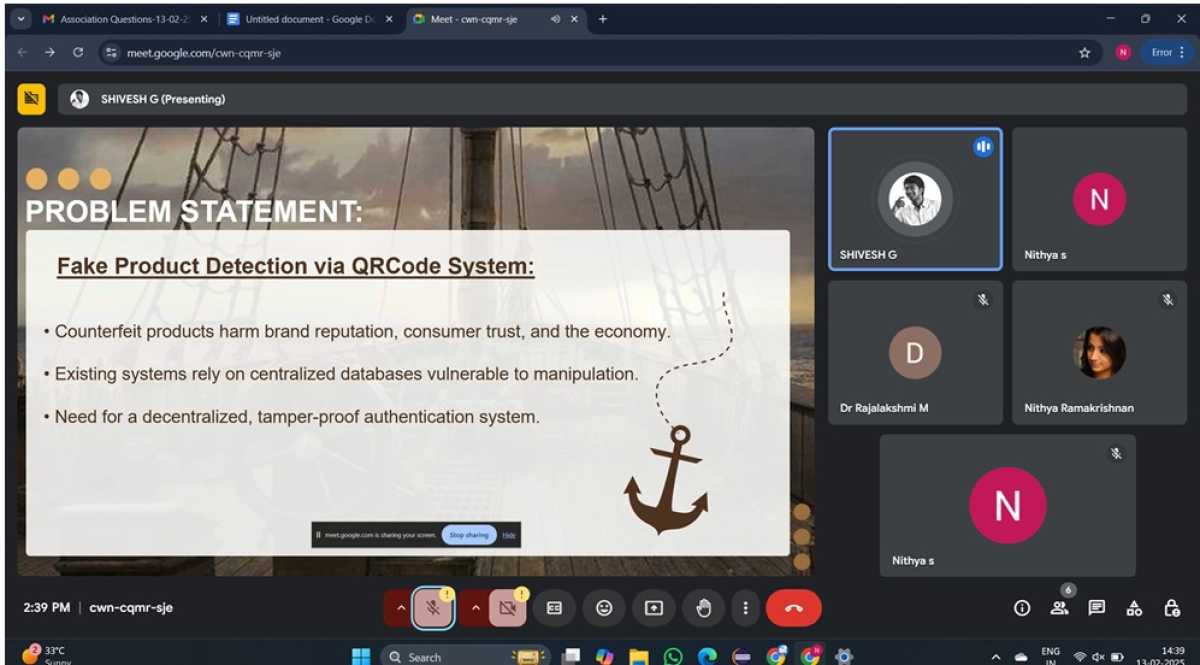Image resolution: width=1200 pixels, height=665 pixels.
Task: Click the Present now screen share icon
Action: 654,608
